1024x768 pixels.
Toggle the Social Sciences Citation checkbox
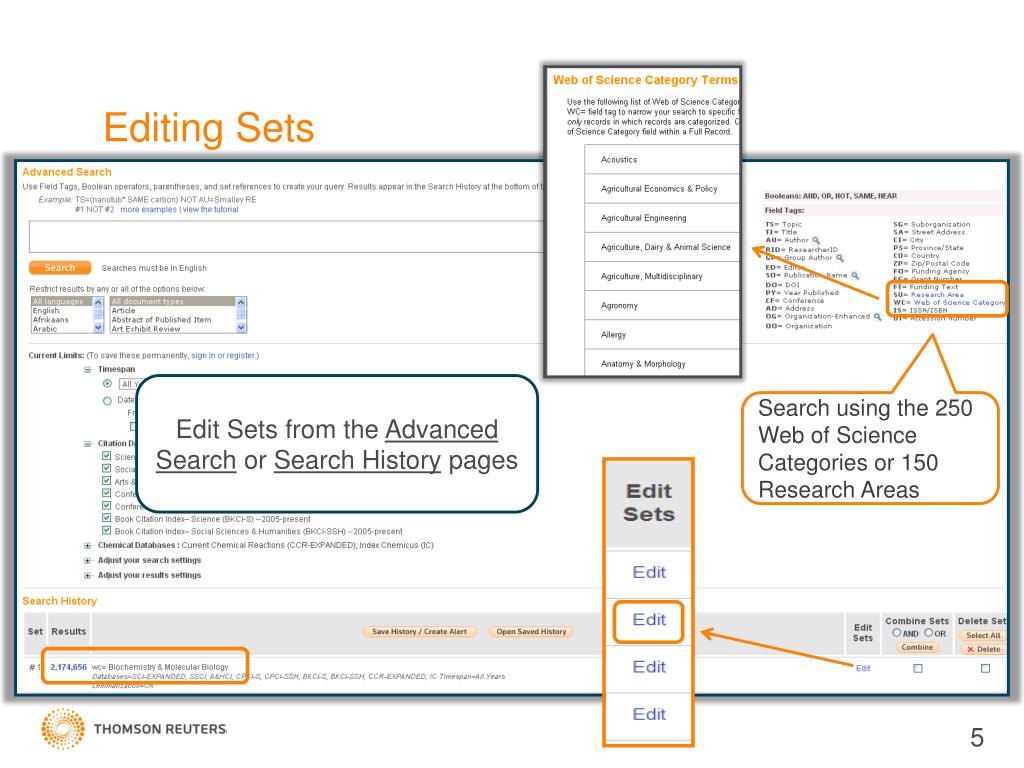coord(106,468)
